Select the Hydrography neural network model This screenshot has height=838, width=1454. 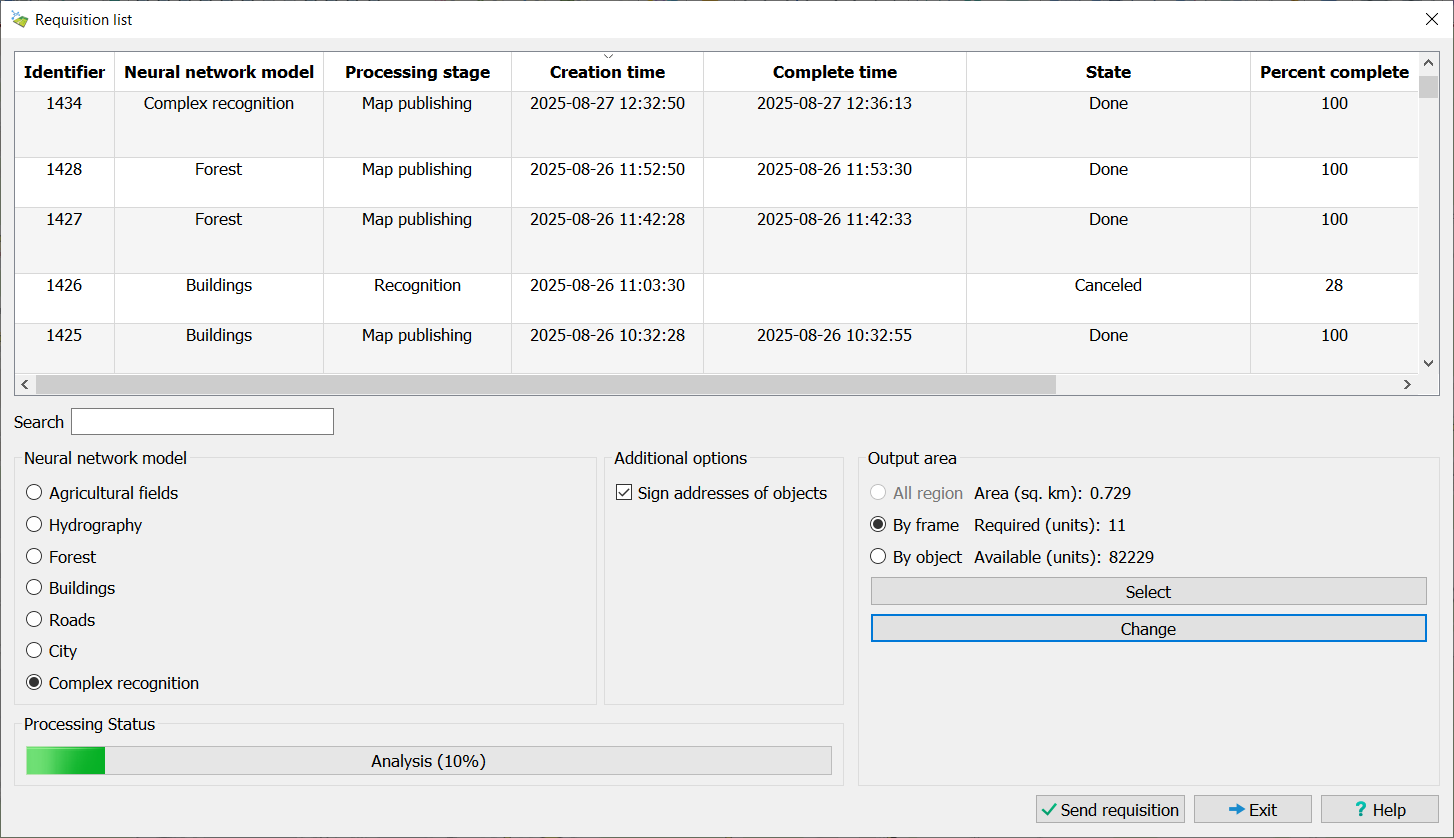(x=35, y=525)
